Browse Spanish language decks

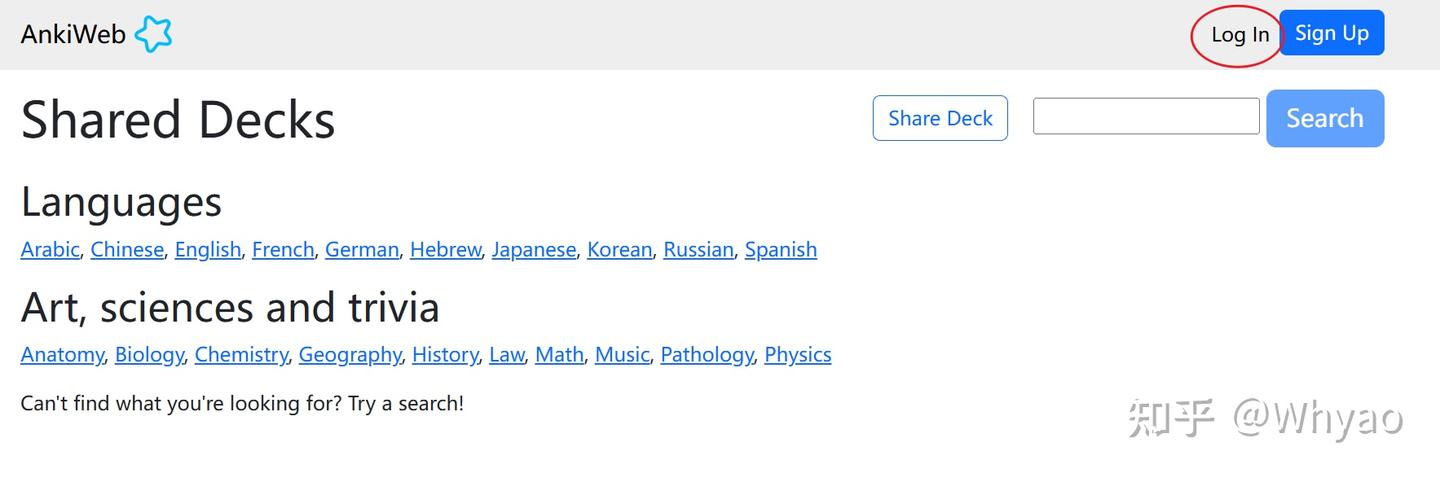(781, 249)
